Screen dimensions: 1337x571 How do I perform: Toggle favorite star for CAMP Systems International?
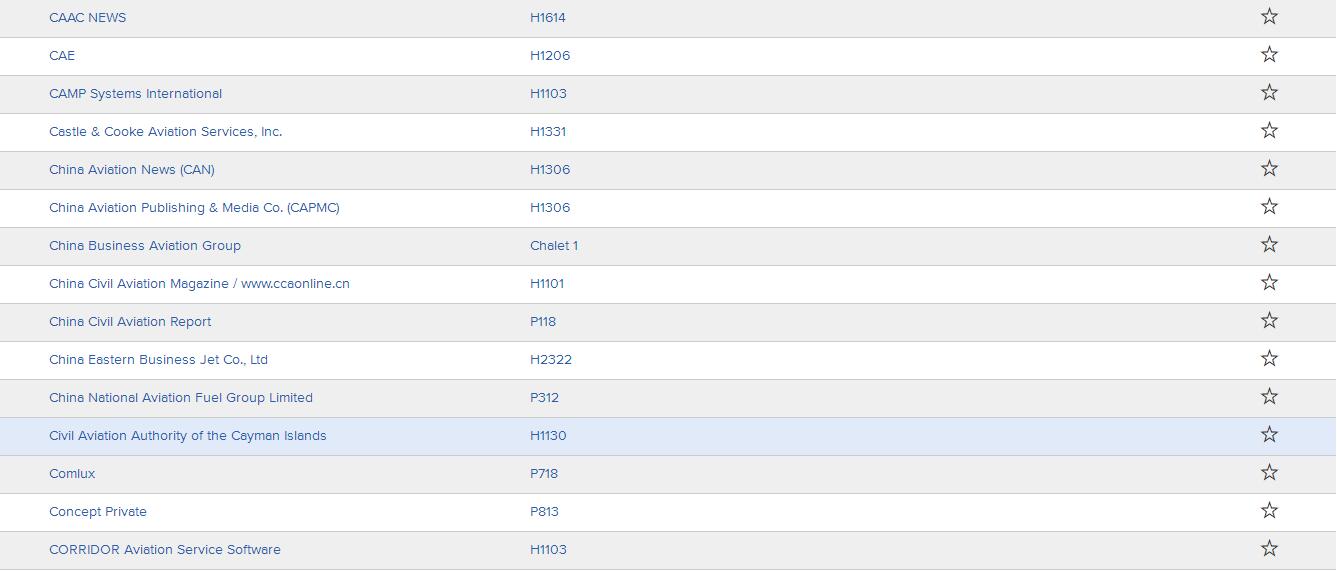pyautogui.click(x=1269, y=92)
